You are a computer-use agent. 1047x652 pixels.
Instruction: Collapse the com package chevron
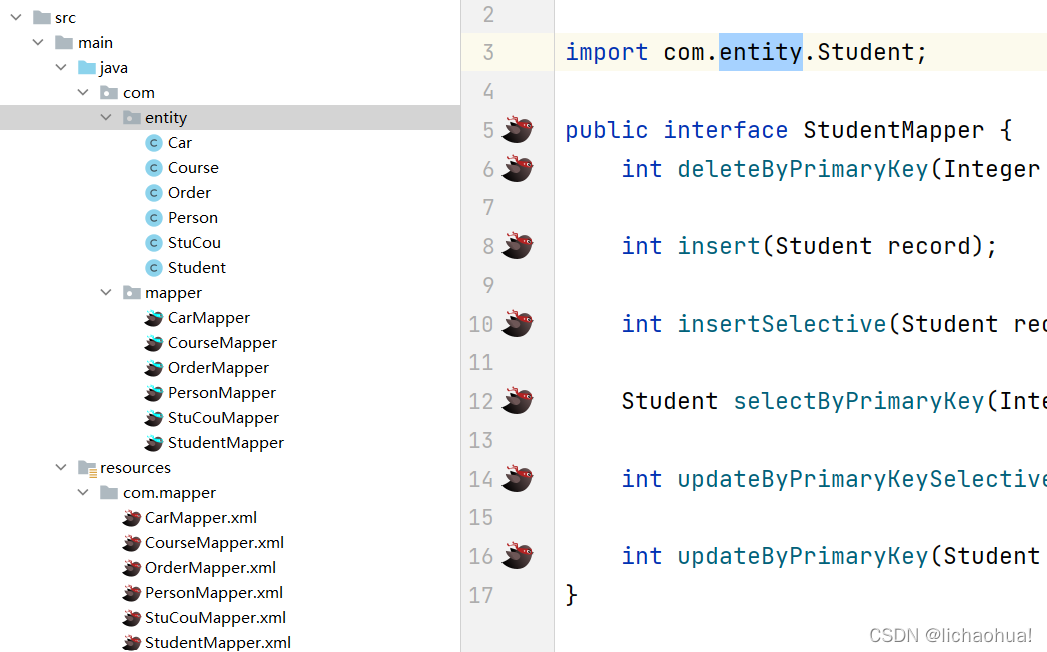(x=83, y=92)
